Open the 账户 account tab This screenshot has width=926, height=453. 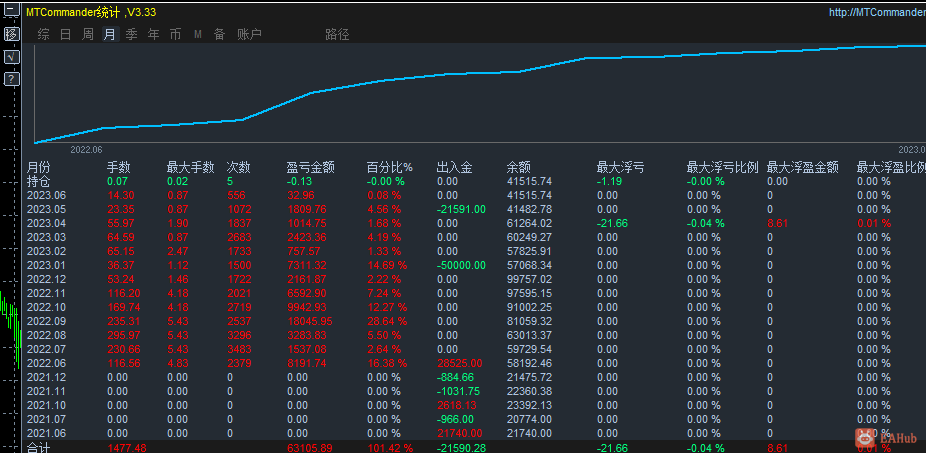point(249,35)
